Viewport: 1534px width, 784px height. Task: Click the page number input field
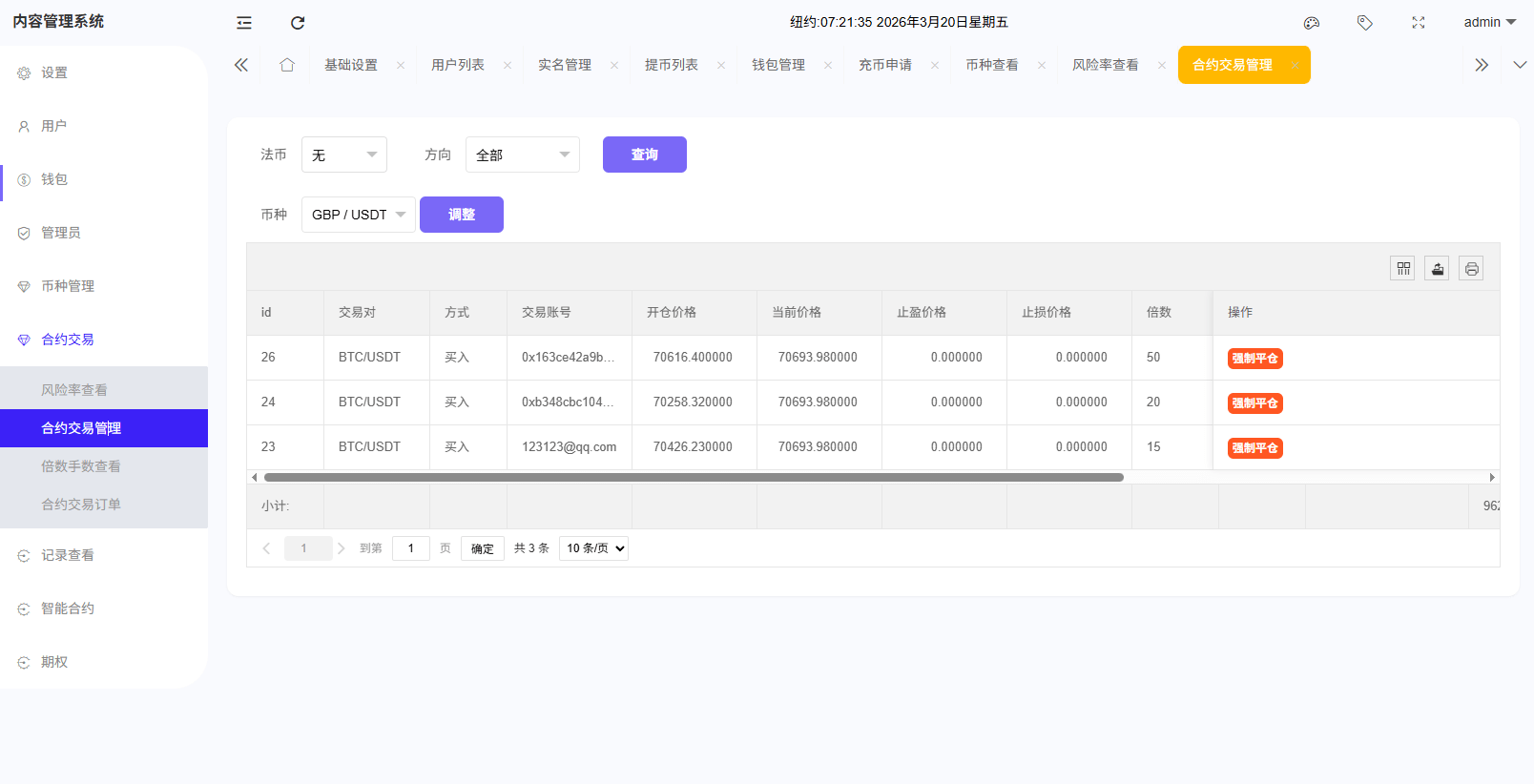point(411,548)
